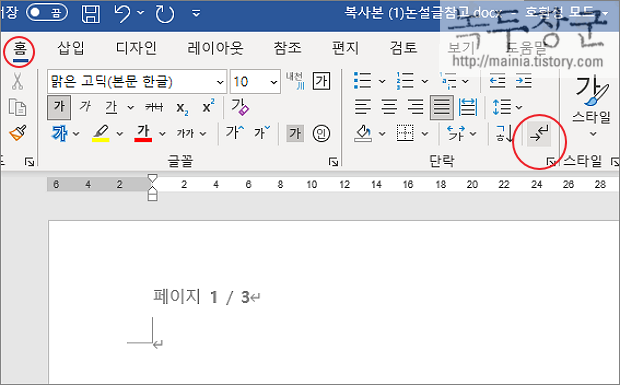Toggle bold formatting

click(59, 107)
